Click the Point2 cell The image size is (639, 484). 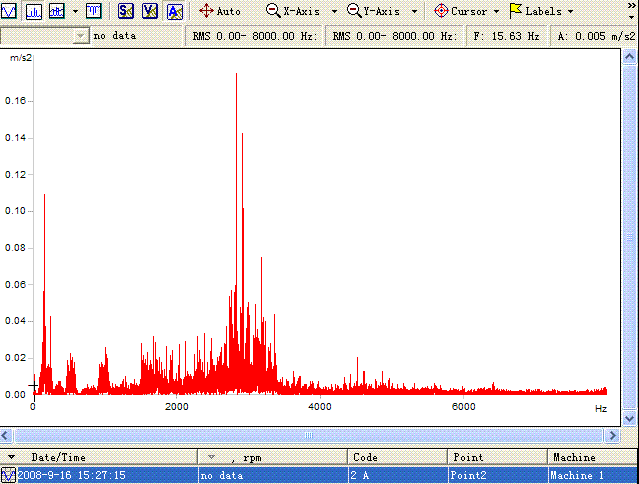tap(498, 475)
